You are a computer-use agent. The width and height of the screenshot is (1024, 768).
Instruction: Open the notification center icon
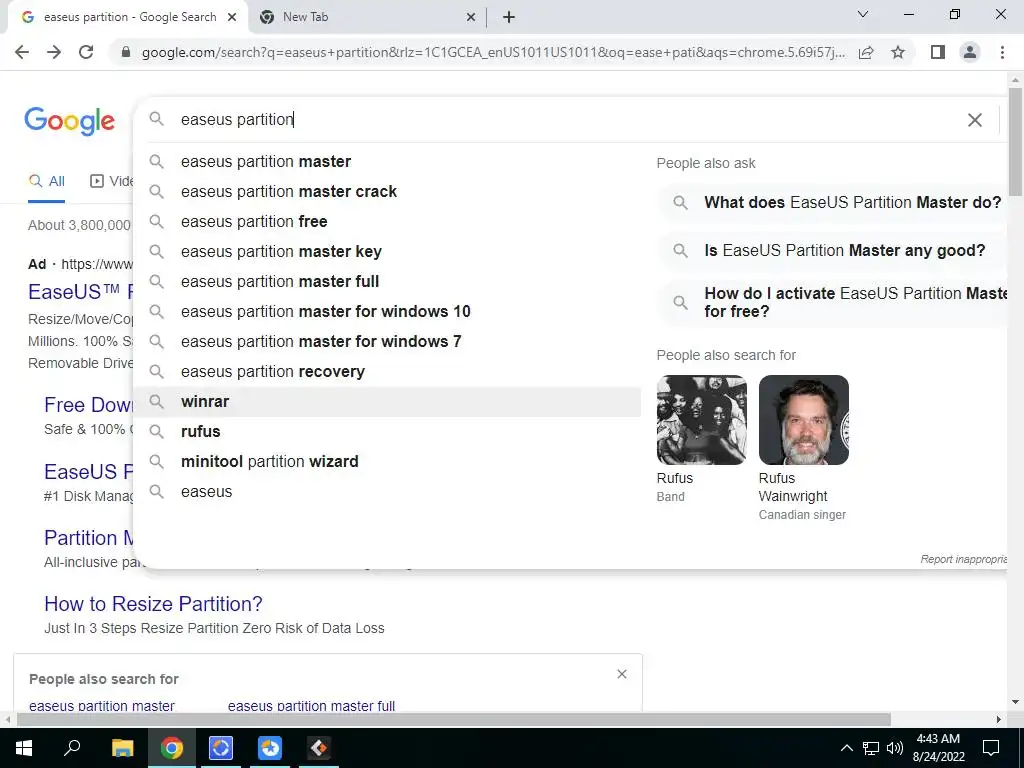coord(991,748)
